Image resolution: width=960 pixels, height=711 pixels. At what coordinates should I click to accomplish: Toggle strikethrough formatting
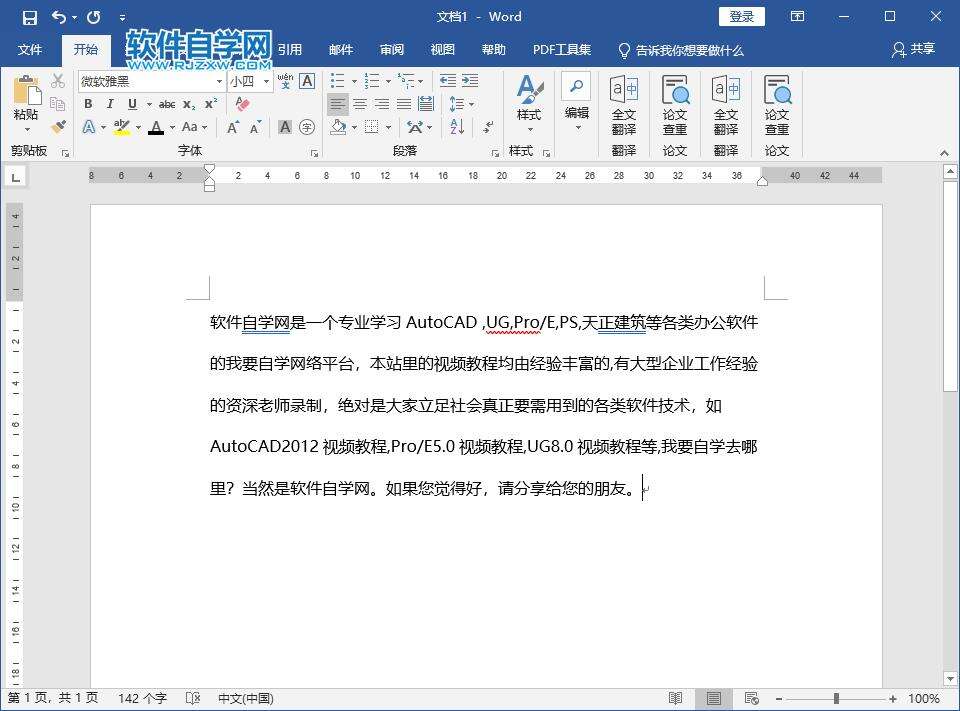(x=167, y=104)
